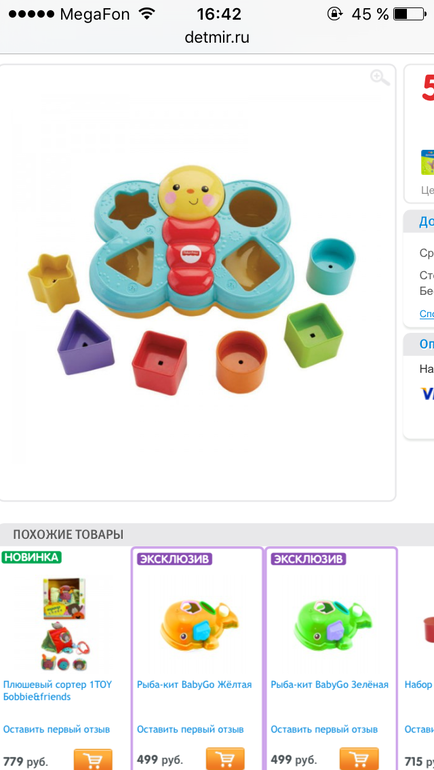Add green Рыба-кит BabyGo to cart
This screenshot has height=770, width=434.
point(359,759)
